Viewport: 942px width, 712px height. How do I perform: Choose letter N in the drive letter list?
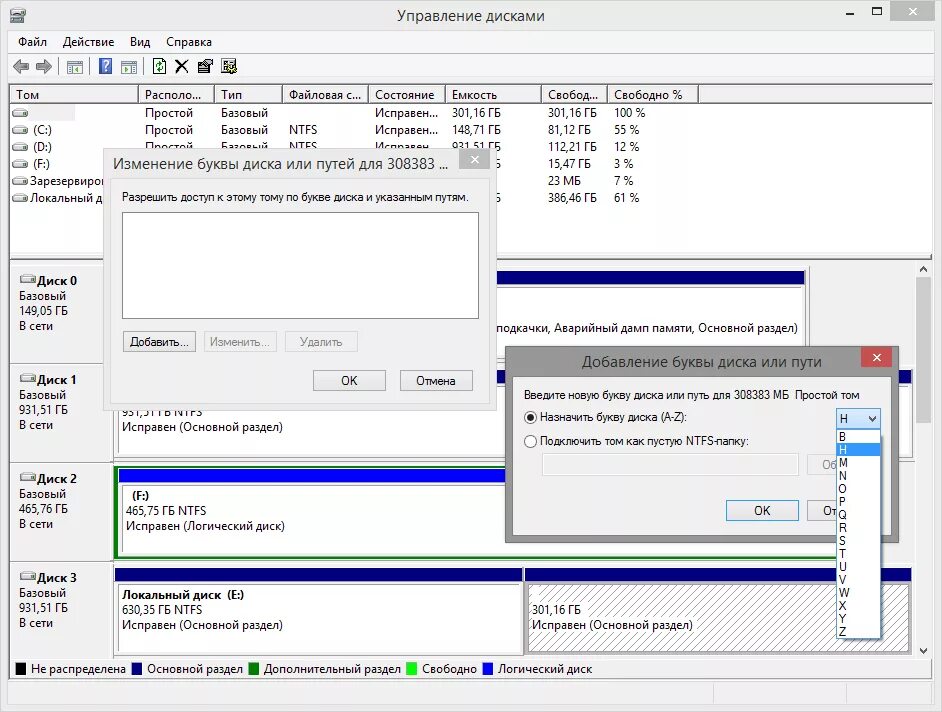pos(858,476)
